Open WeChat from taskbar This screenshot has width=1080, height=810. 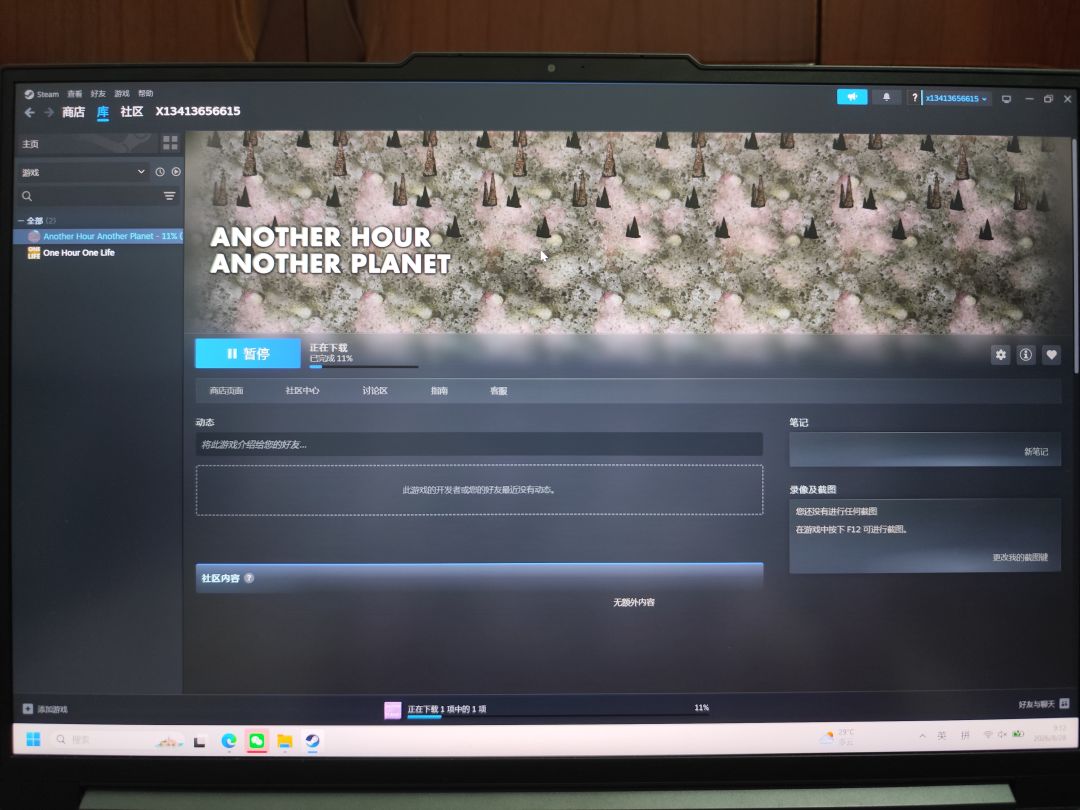(x=257, y=741)
